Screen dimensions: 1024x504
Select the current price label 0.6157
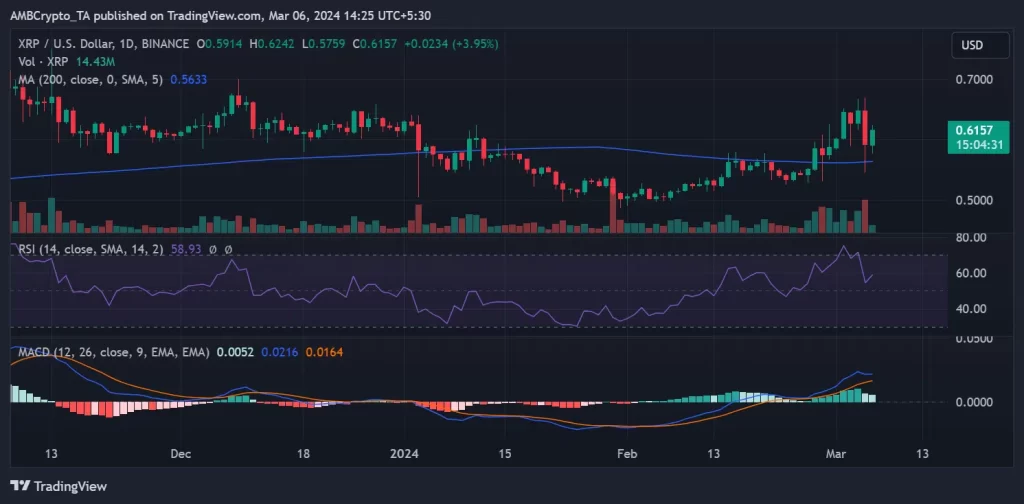tap(979, 130)
